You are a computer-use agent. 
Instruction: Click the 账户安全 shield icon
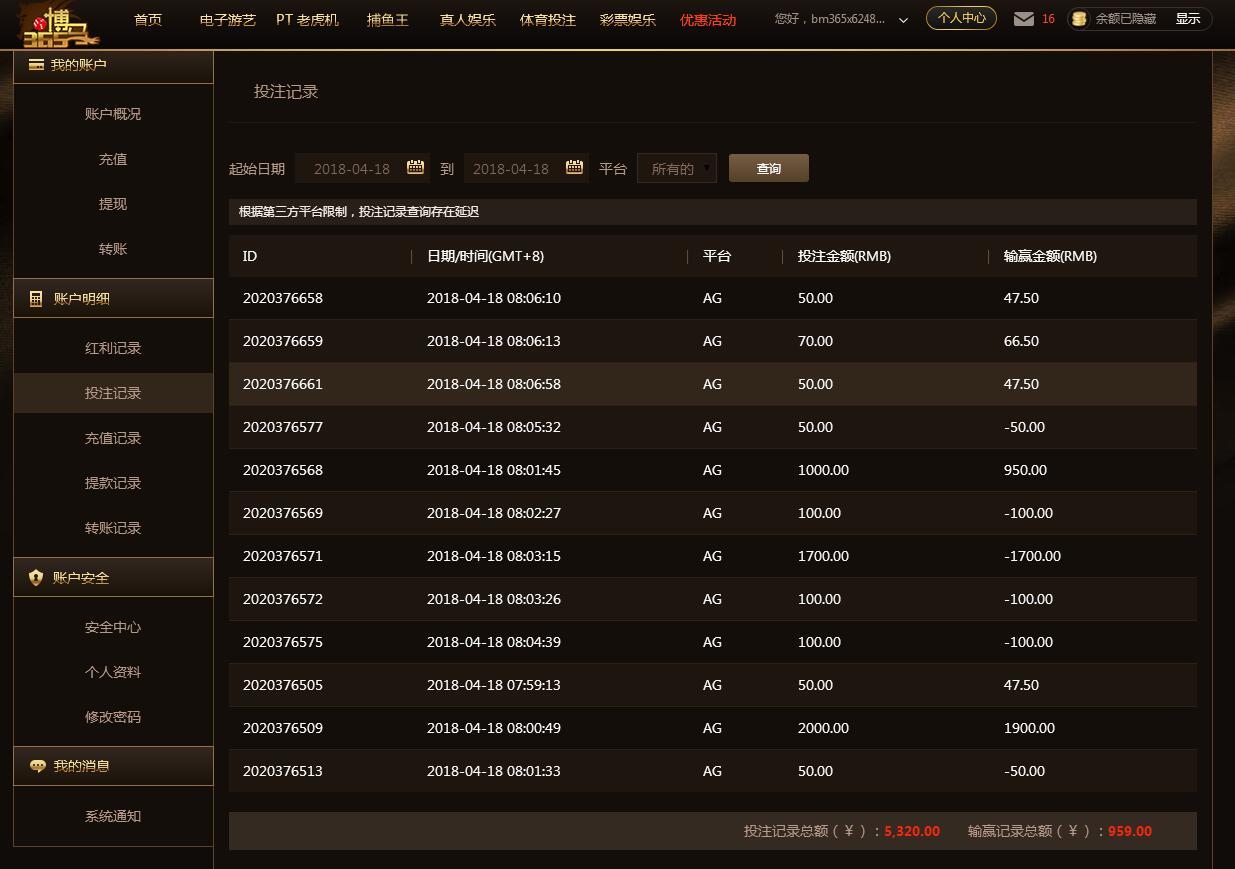pyautogui.click(x=36, y=577)
